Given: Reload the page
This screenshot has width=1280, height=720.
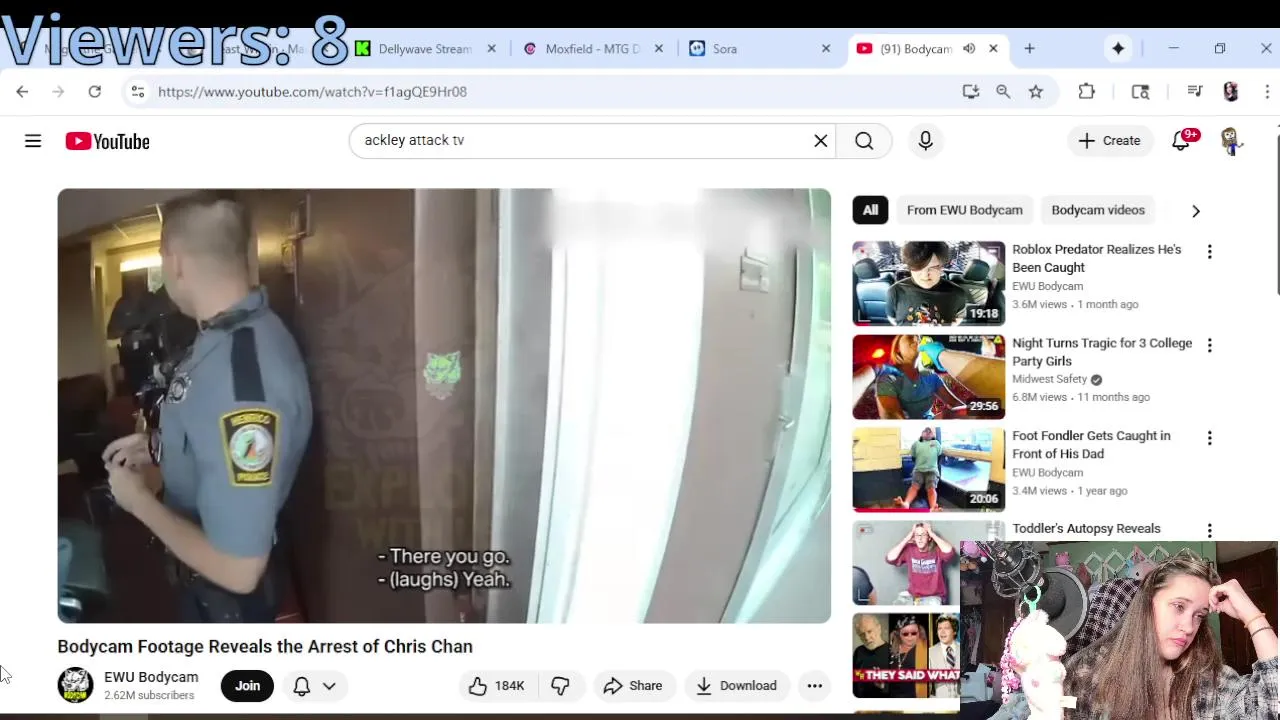Looking at the screenshot, I should tap(94, 91).
